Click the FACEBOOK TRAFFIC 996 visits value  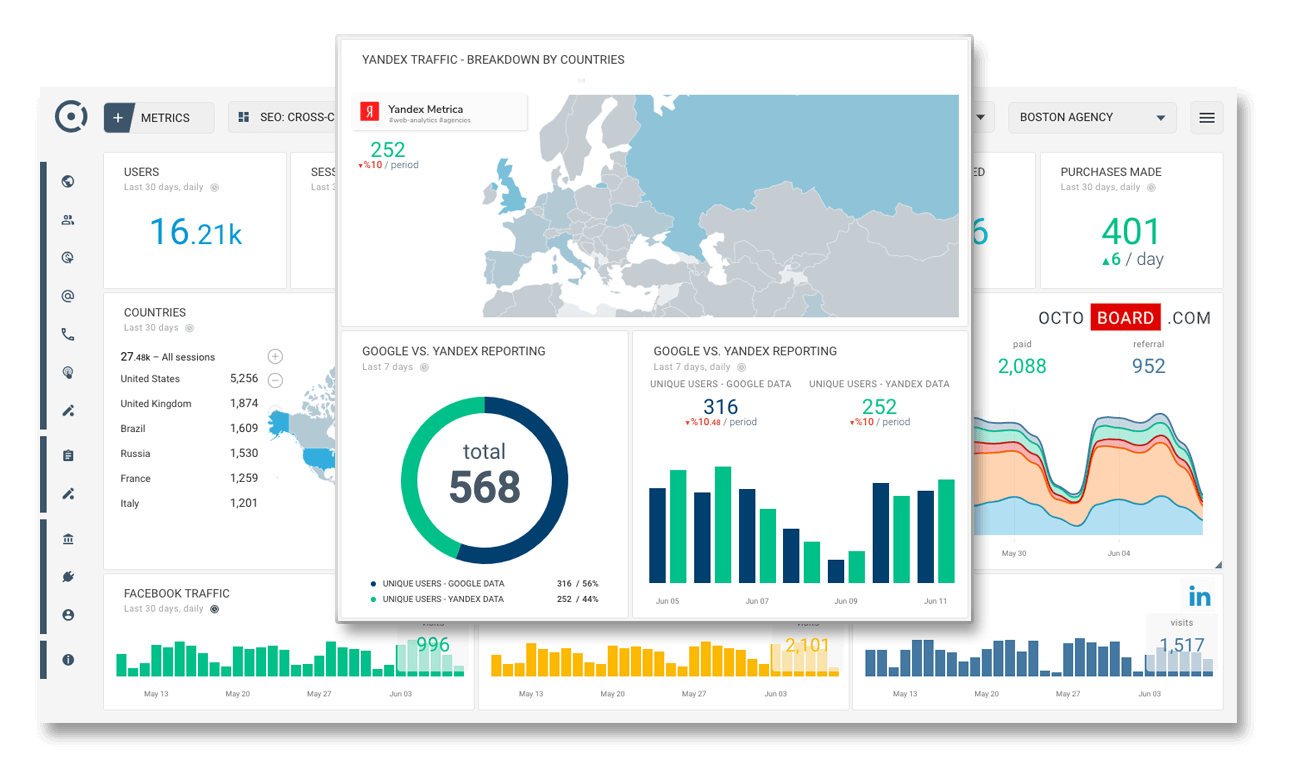click(x=433, y=645)
